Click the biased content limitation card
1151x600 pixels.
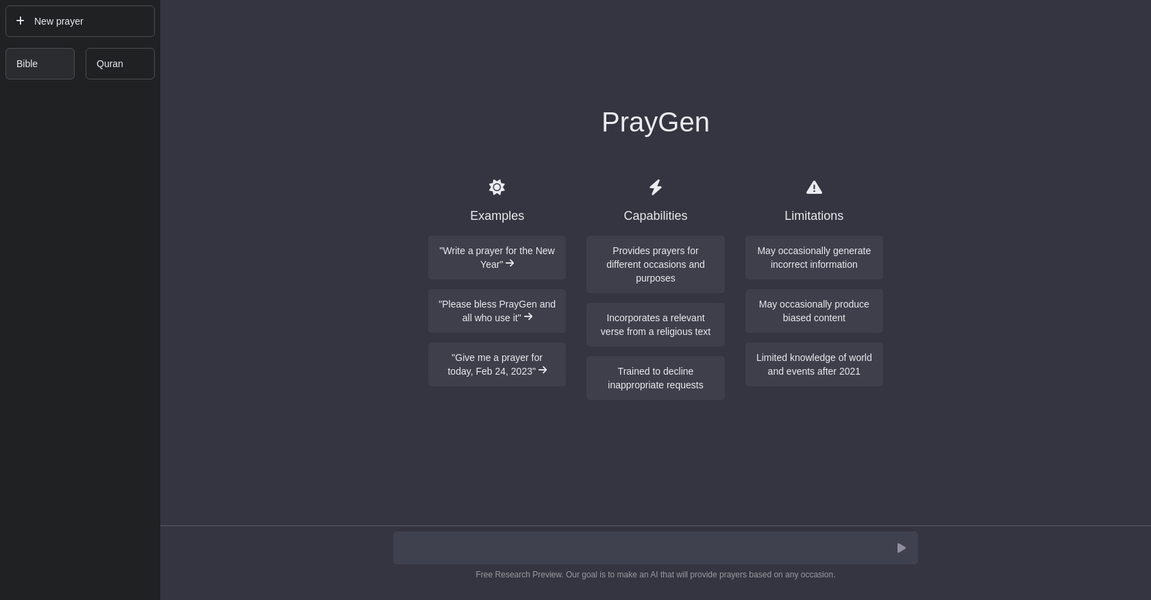click(x=814, y=311)
